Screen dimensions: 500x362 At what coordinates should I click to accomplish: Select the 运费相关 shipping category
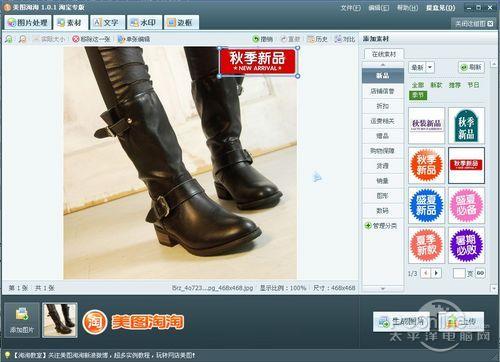tap(383, 121)
